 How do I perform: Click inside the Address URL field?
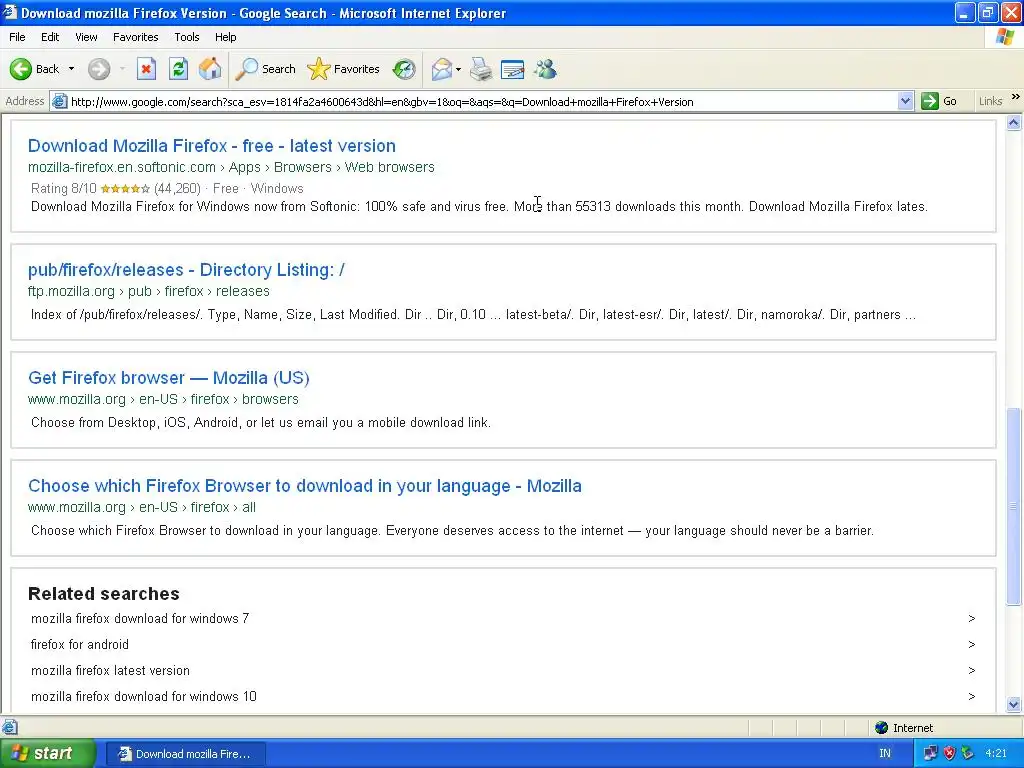(x=483, y=102)
